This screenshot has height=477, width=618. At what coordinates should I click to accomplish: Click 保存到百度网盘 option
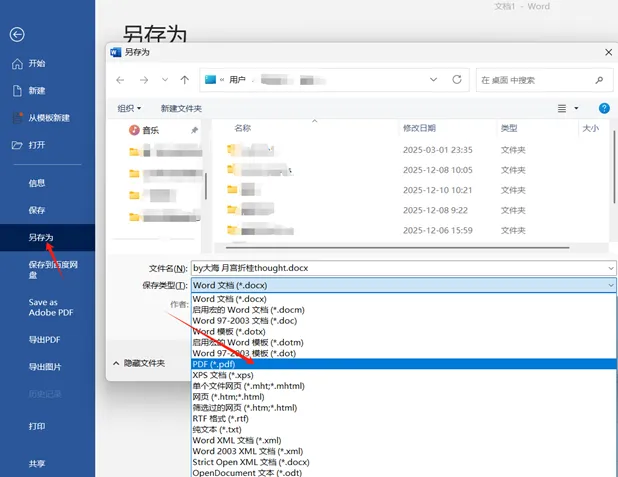pos(53,270)
